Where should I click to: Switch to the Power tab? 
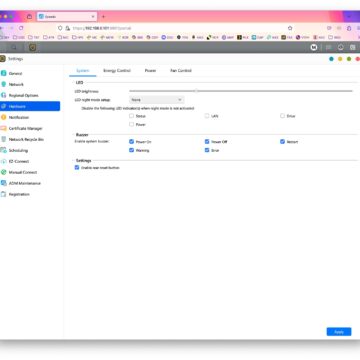[150, 71]
